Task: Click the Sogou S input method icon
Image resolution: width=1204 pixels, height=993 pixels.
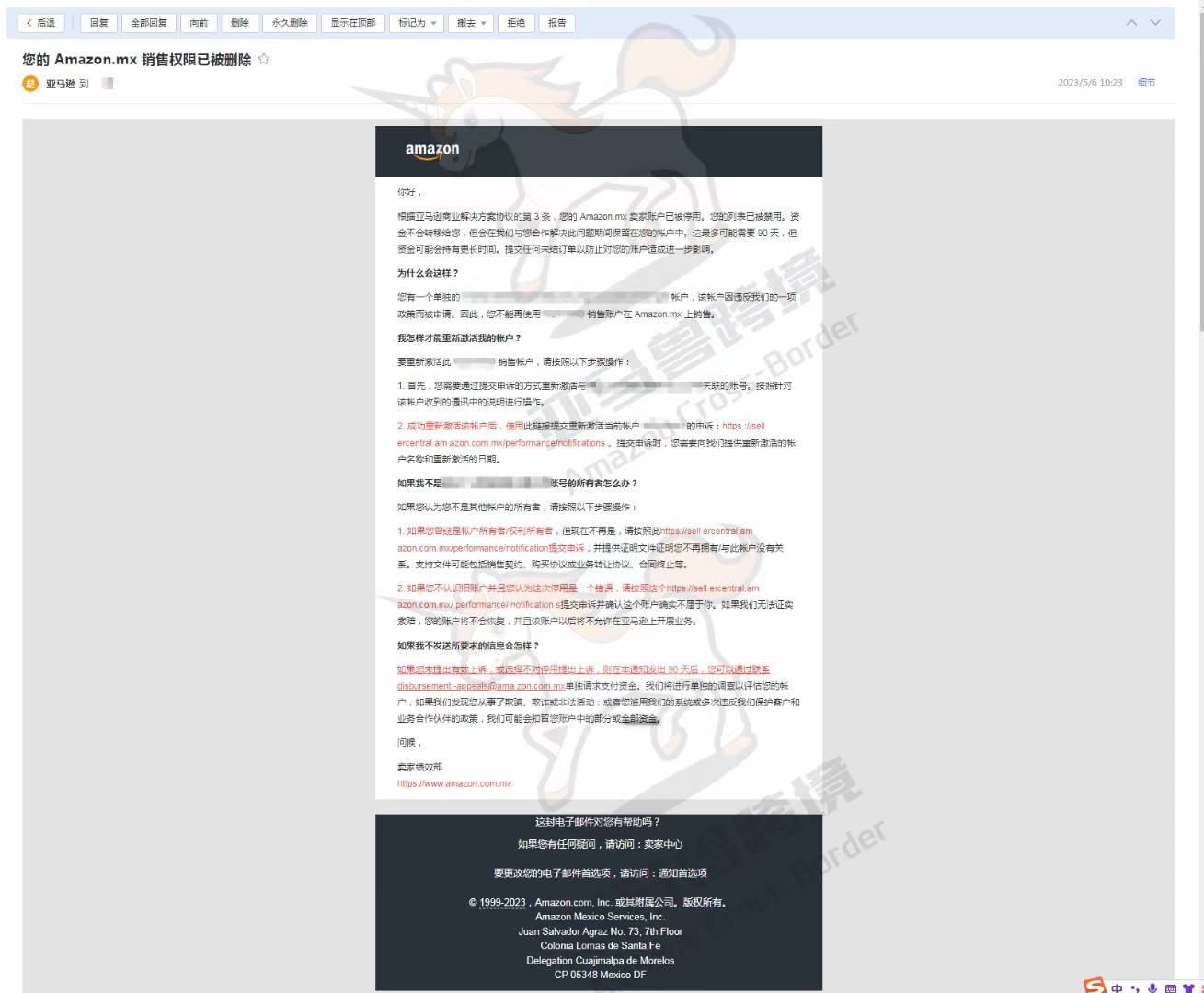Action: (1095, 986)
